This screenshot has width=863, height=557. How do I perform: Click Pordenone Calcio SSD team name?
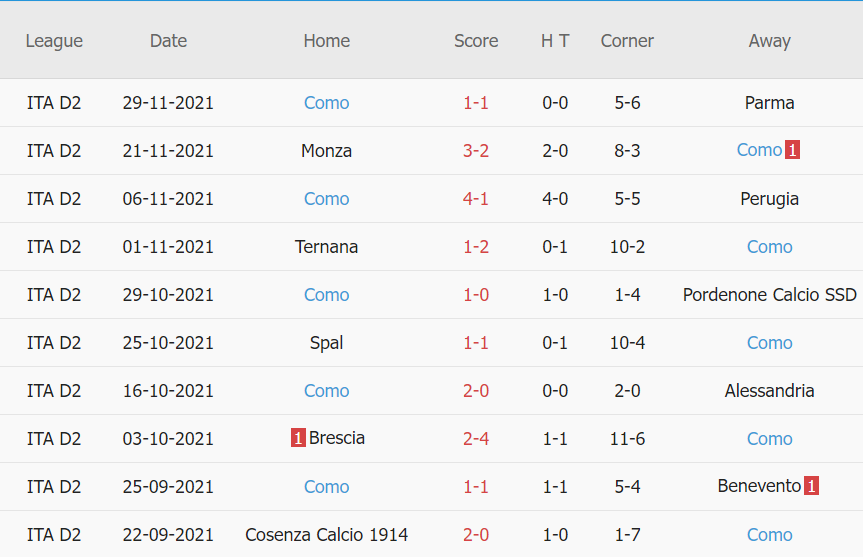click(769, 295)
